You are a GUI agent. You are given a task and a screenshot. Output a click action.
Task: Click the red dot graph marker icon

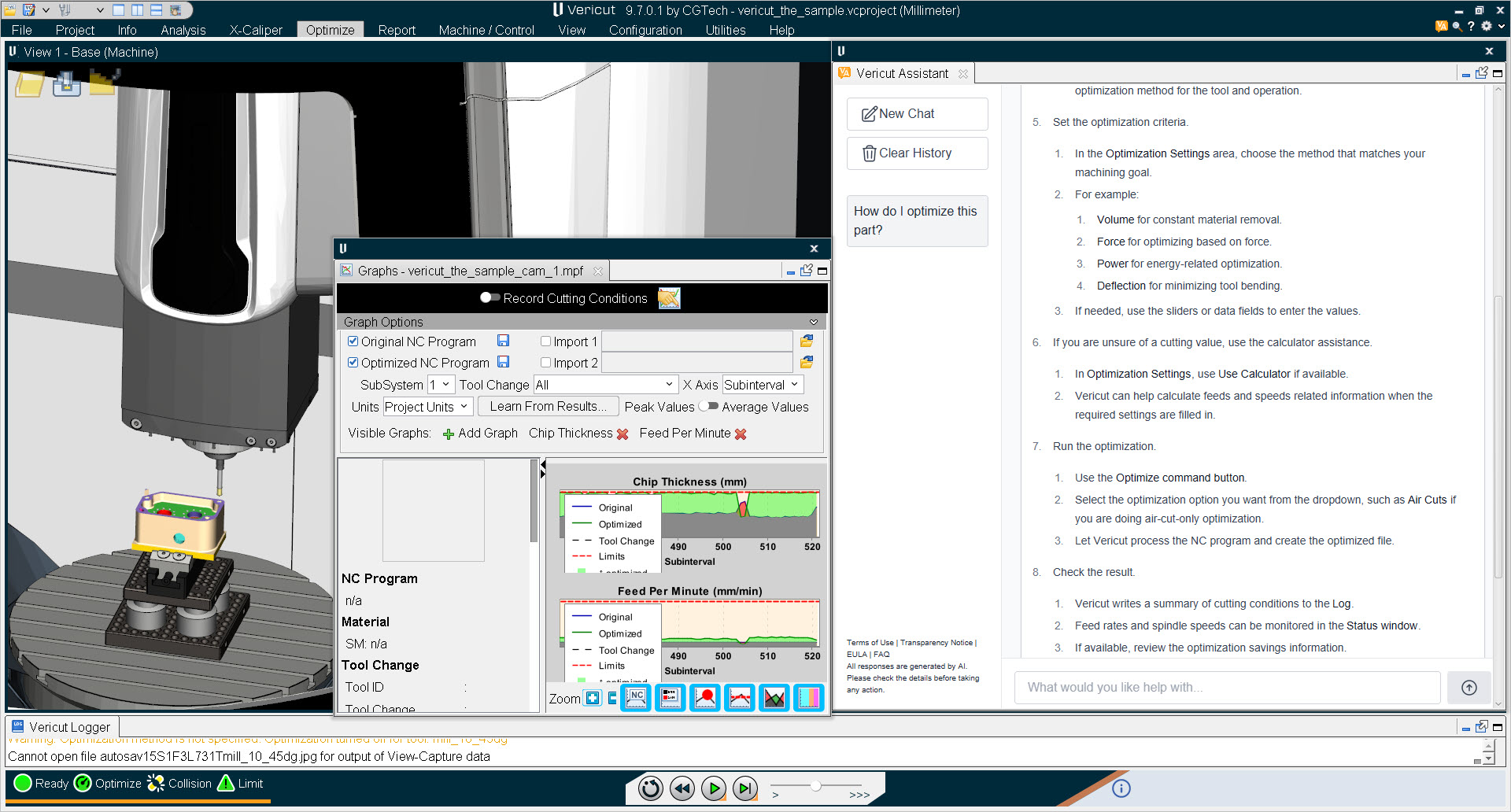pyautogui.click(x=705, y=698)
